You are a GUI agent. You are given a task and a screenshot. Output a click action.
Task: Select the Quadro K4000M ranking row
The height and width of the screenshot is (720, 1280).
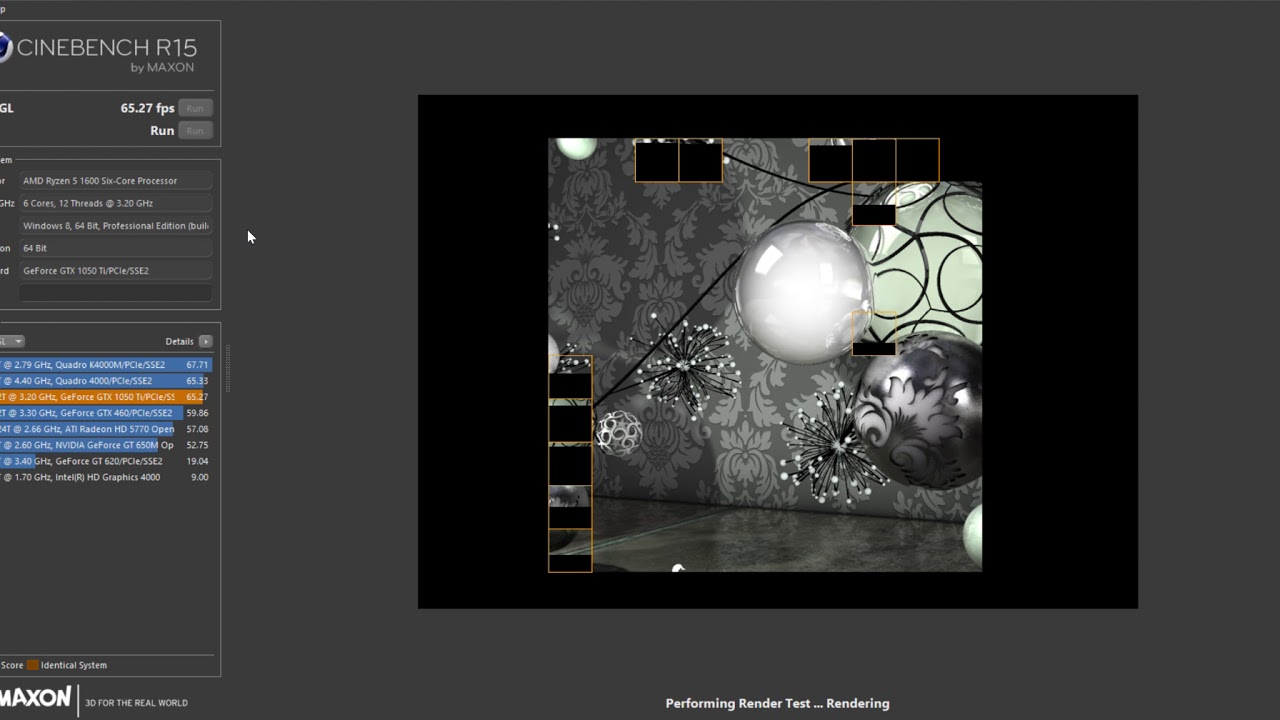pyautogui.click(x=106, y=365)
